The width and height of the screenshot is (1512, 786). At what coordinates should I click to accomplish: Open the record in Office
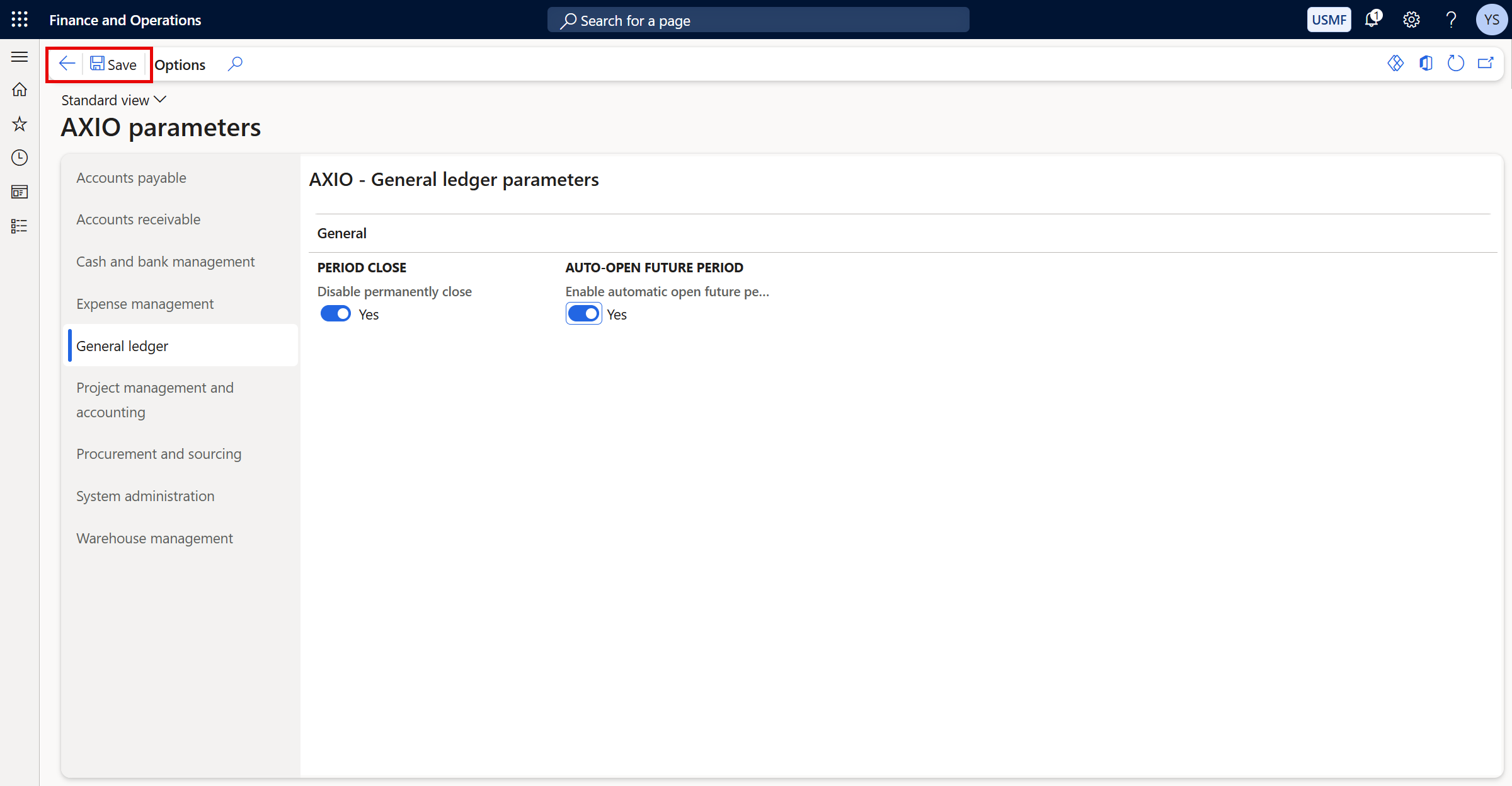tap(1426, 63)
